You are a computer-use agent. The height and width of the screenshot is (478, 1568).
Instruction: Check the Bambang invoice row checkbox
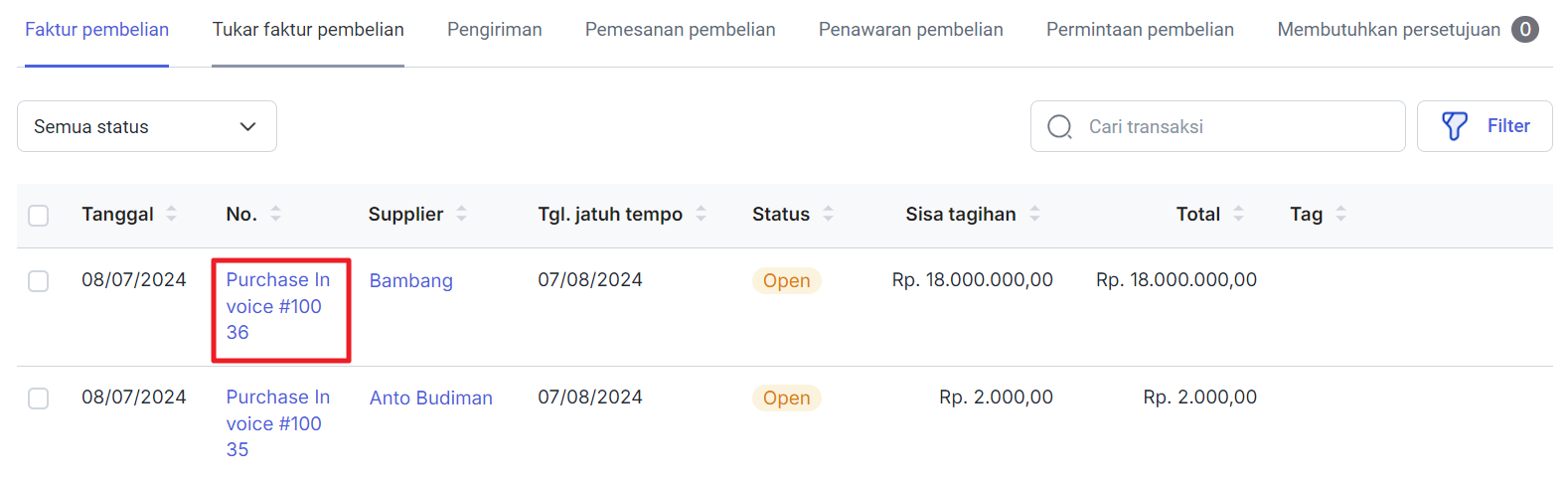39,281
